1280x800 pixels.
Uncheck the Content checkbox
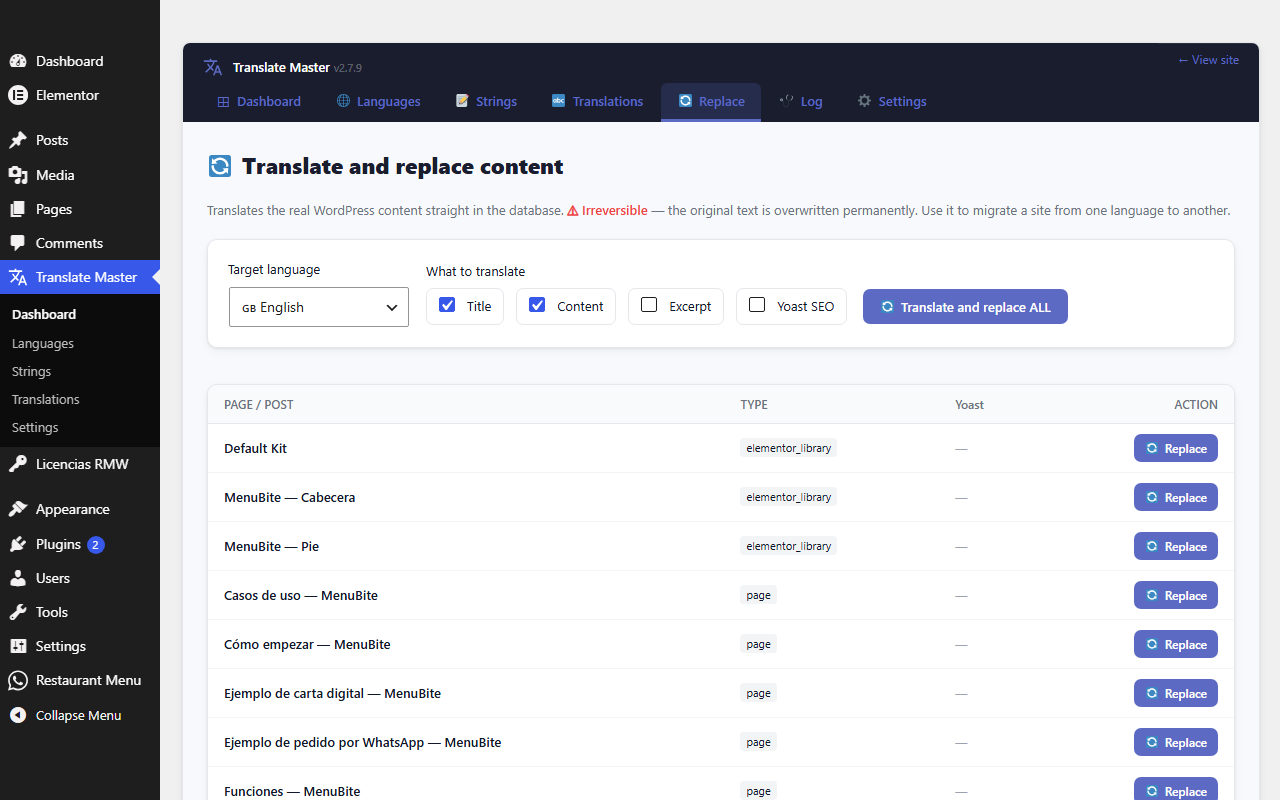[x=537, y=305]
